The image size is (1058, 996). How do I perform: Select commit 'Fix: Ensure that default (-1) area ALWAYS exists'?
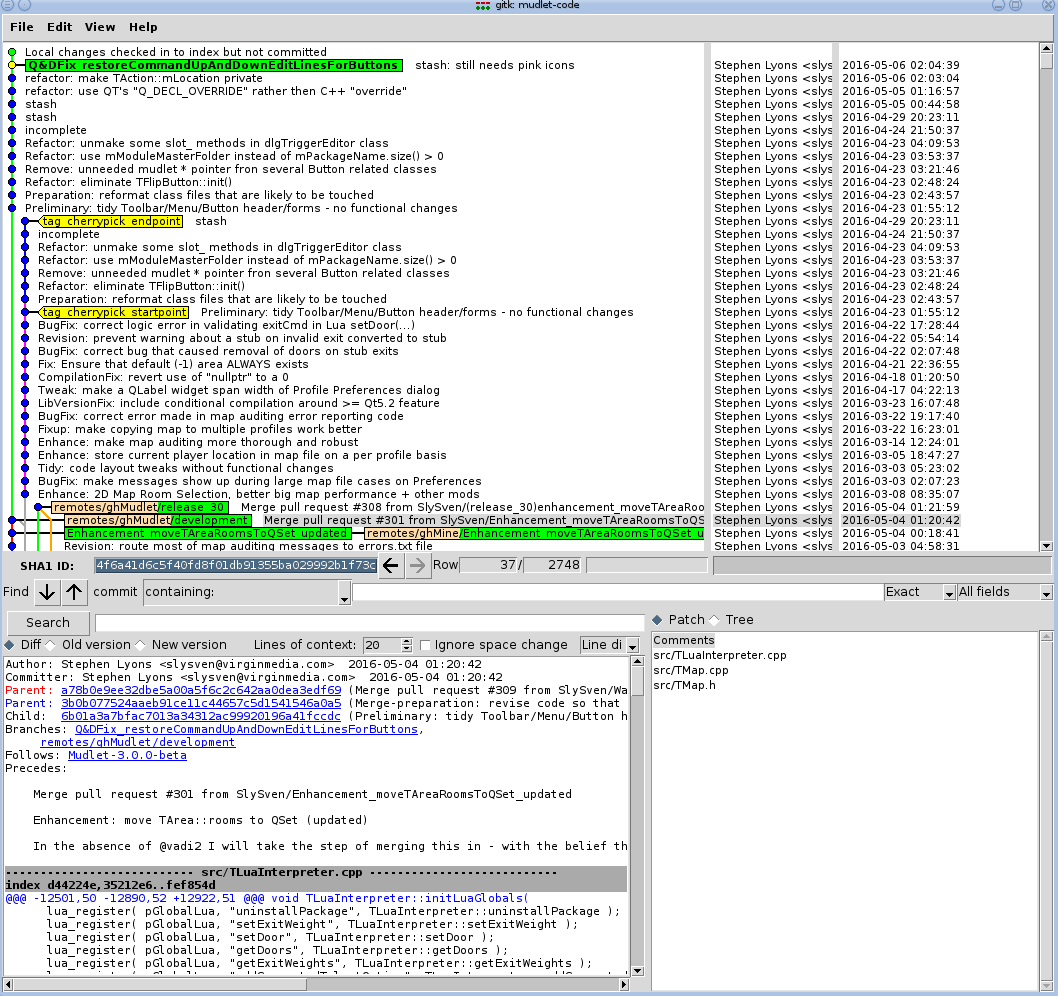(x=173, y=364)
